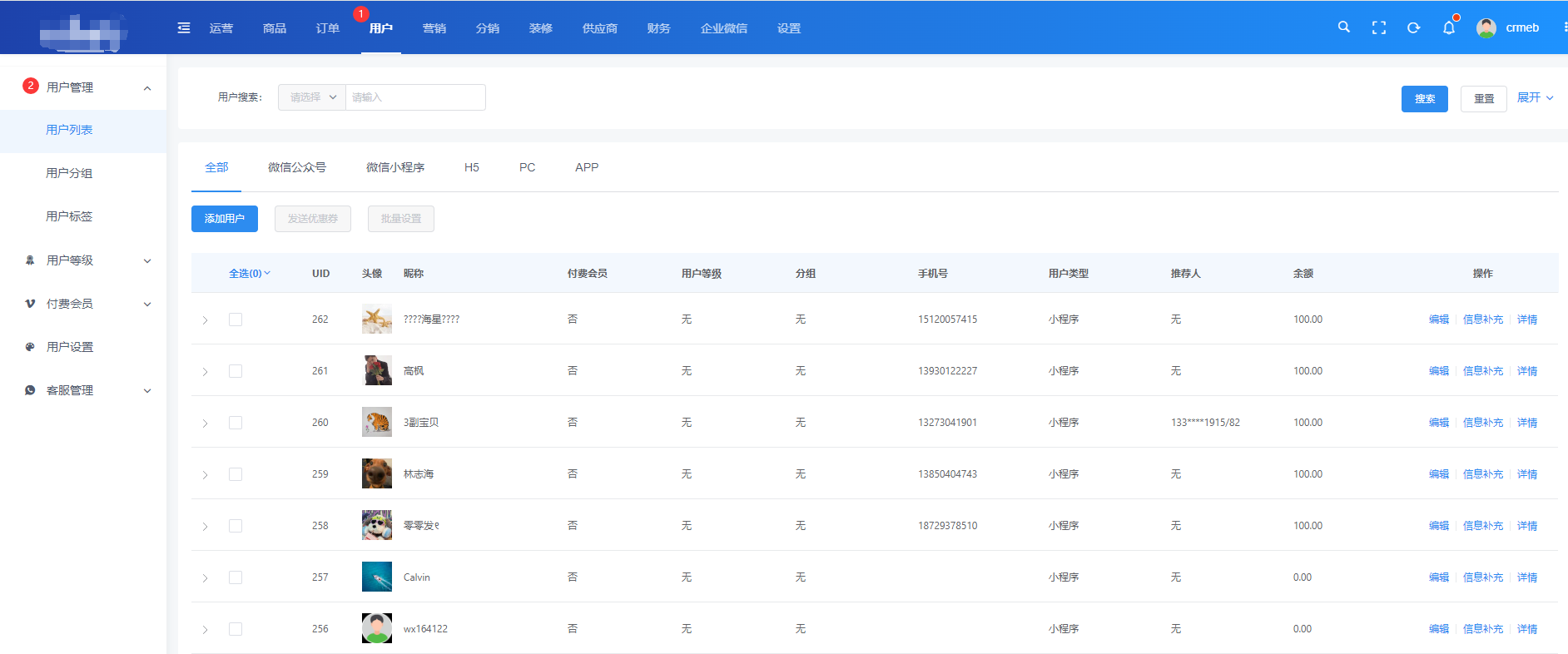Click the 用户等级 sidebar icon
Screen dimensions: 1568x654
tap(30, 260)
